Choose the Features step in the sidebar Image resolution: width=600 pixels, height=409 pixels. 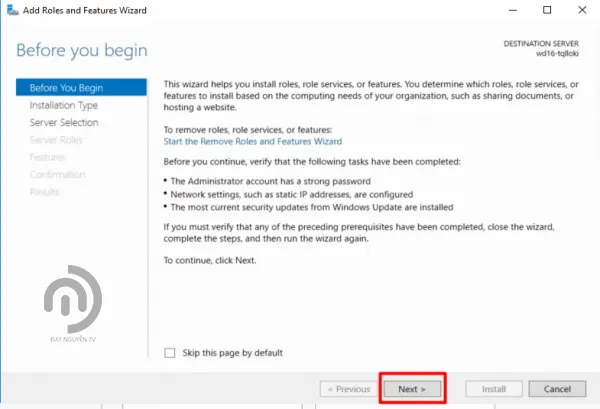point(48,157)
